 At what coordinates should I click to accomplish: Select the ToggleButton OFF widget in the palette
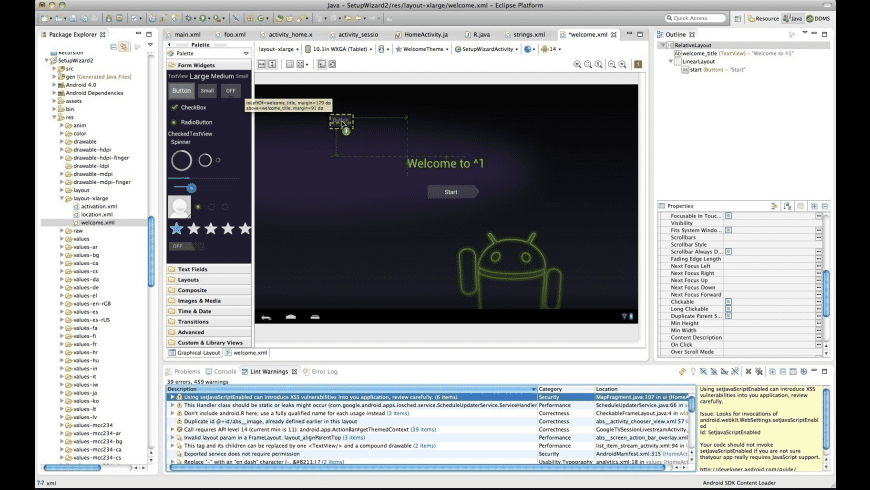[x=230, y=91]
